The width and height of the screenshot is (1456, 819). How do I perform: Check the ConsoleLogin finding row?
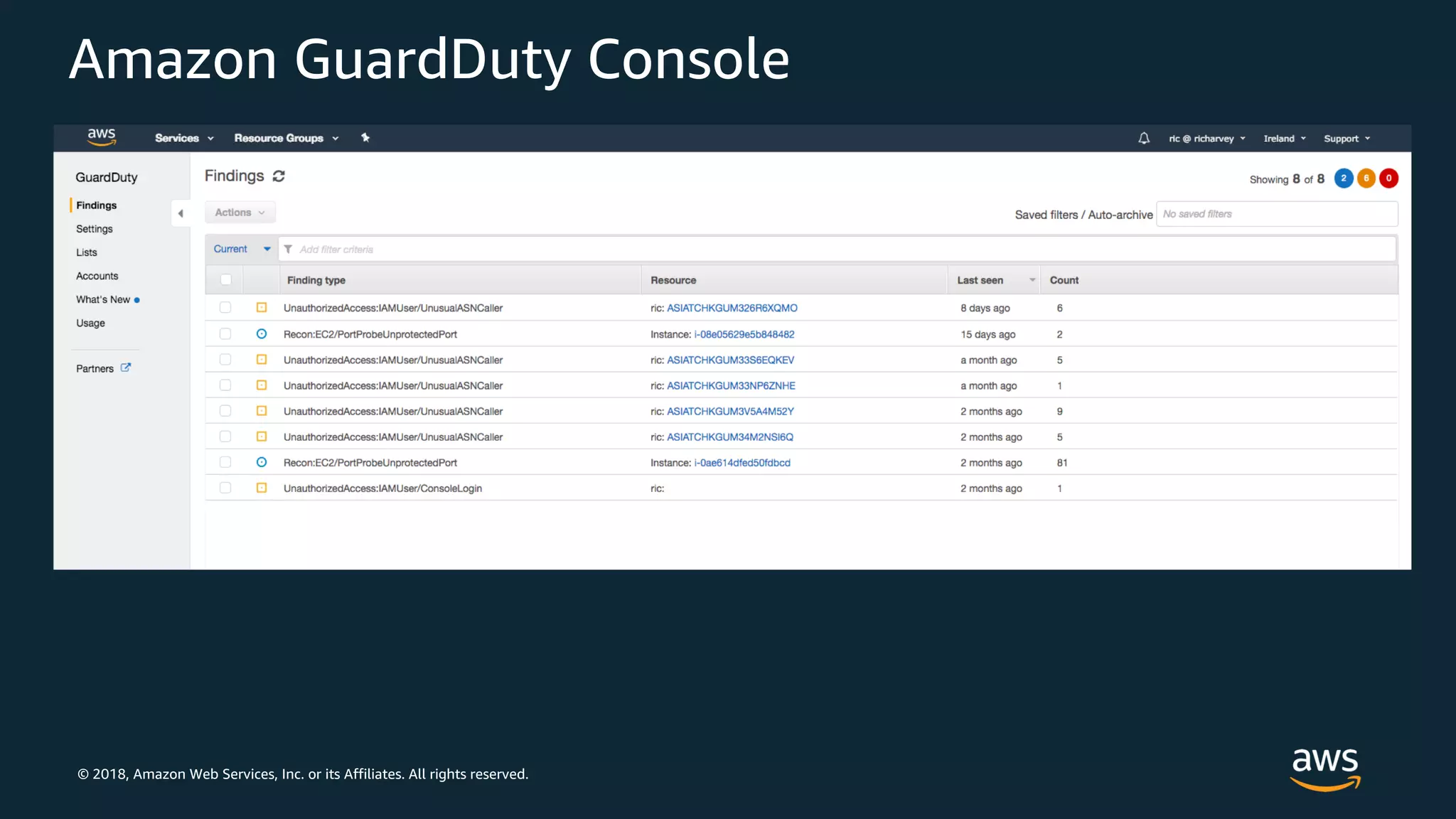point(225,488)
